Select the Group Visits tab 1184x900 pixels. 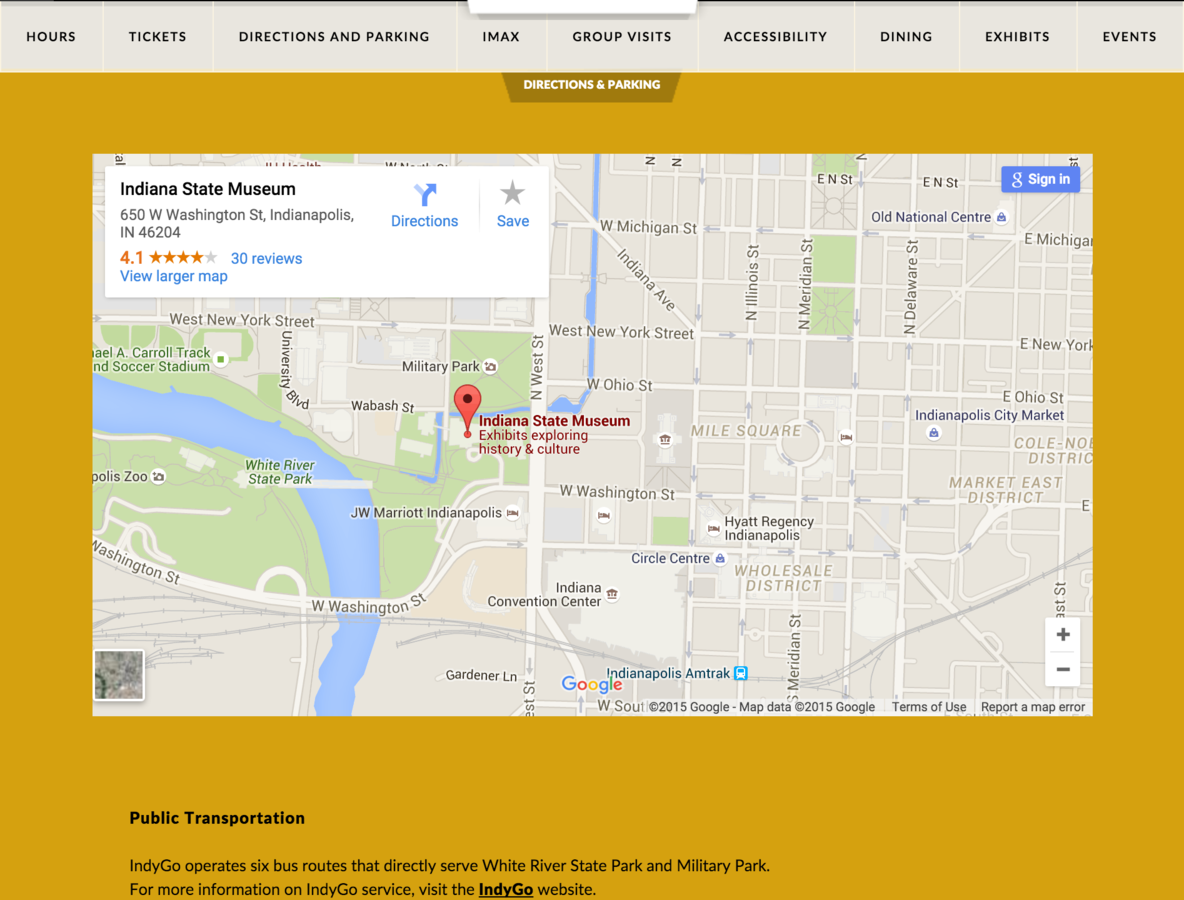[622, 36]
